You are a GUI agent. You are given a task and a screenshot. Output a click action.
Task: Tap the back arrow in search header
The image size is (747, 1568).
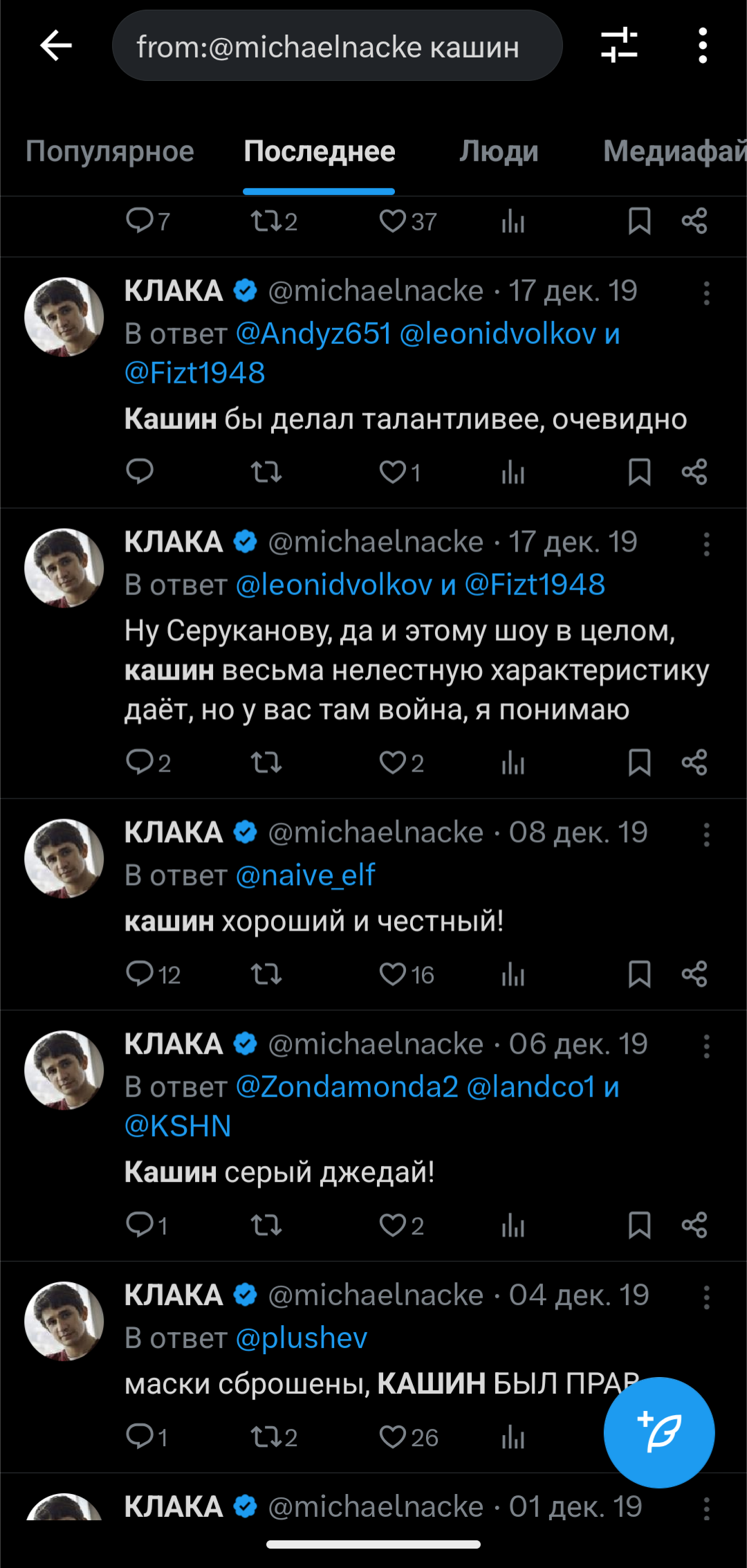point(57,46)
